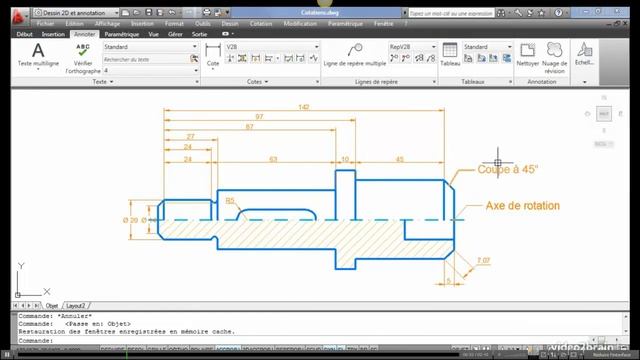640x360 pixels.
Task: Switch to the Gérer ribbon tab
Action: (175, 34)
